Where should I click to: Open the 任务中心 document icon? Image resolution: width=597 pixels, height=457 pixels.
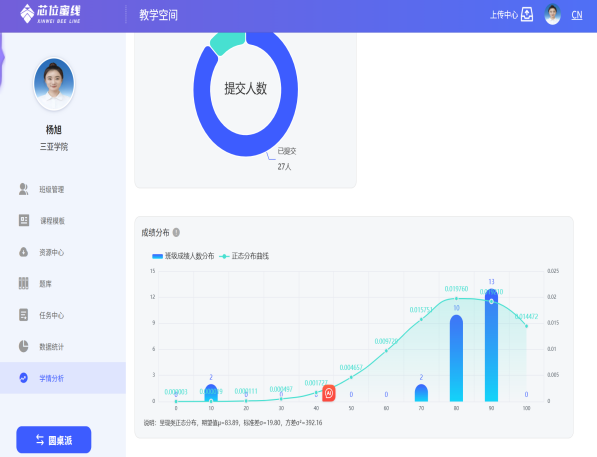tap(24, 315)
